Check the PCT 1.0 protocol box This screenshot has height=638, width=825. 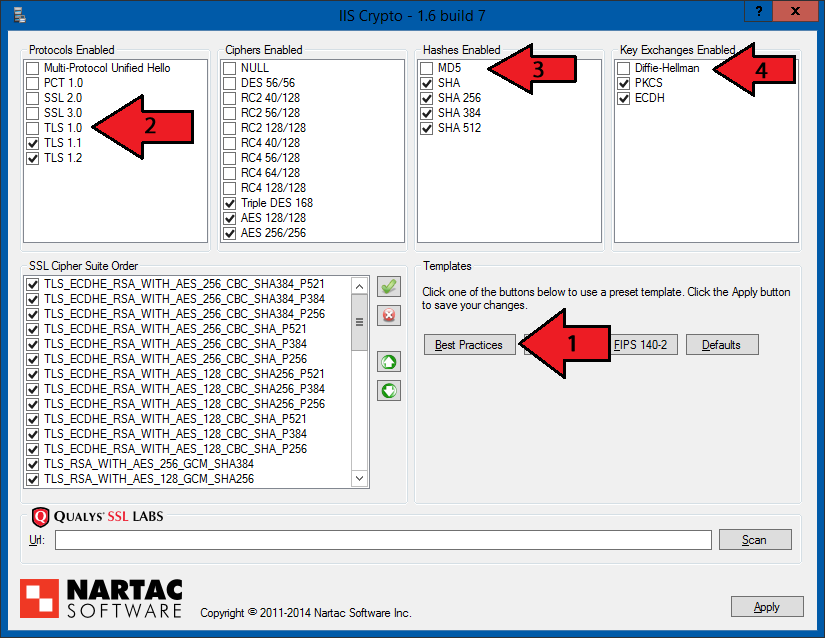[33, 83]
